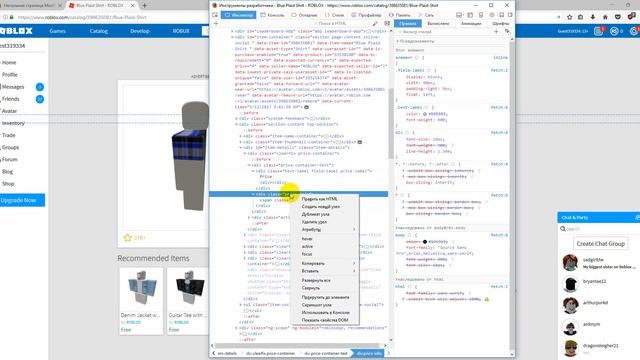This screenshot has width=640, height=360.
Task: Choose 'Прокрутить до элемента' menu item
Action: 324,297
